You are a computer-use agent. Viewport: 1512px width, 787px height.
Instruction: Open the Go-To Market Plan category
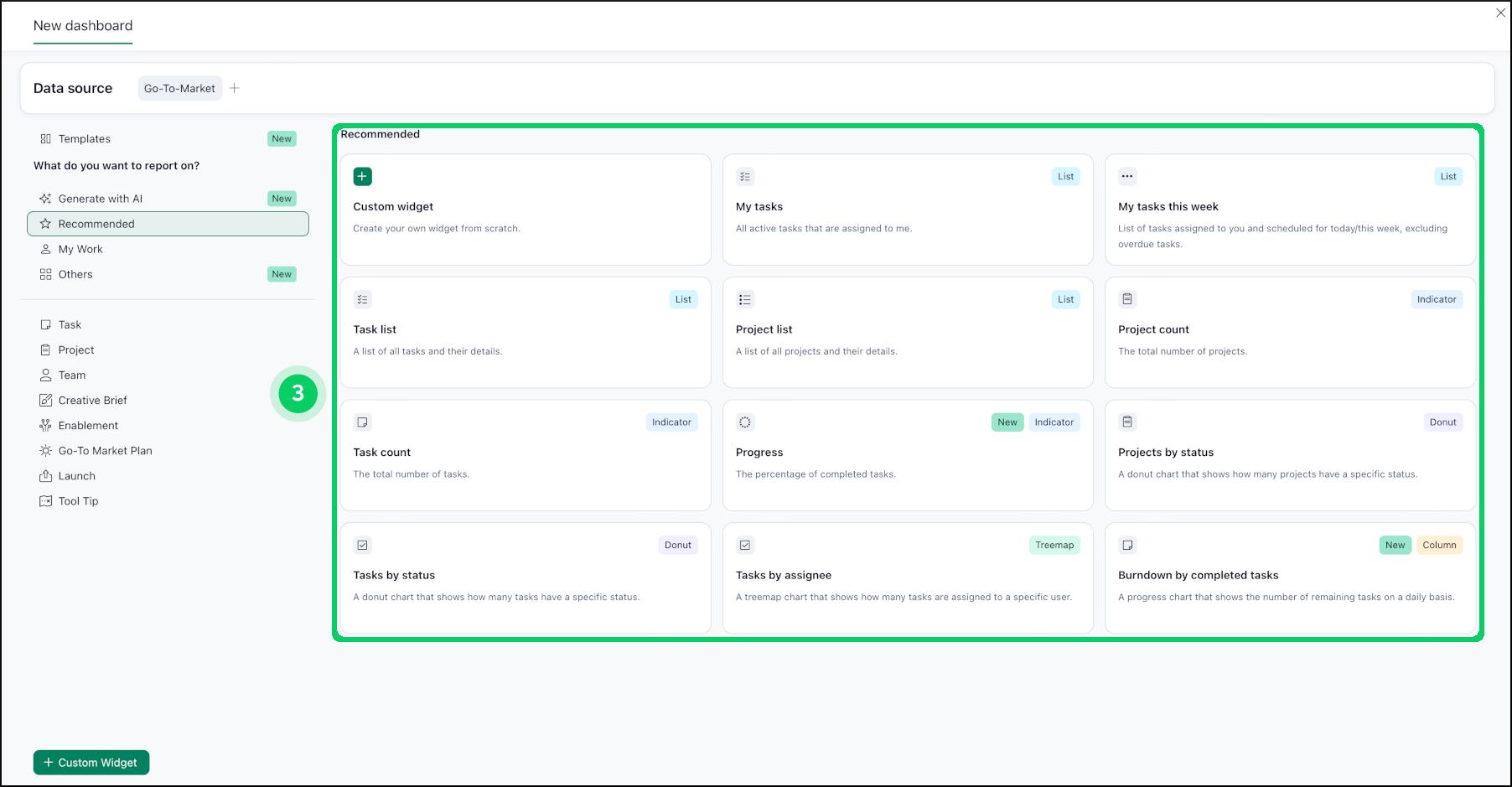(105, 451)
